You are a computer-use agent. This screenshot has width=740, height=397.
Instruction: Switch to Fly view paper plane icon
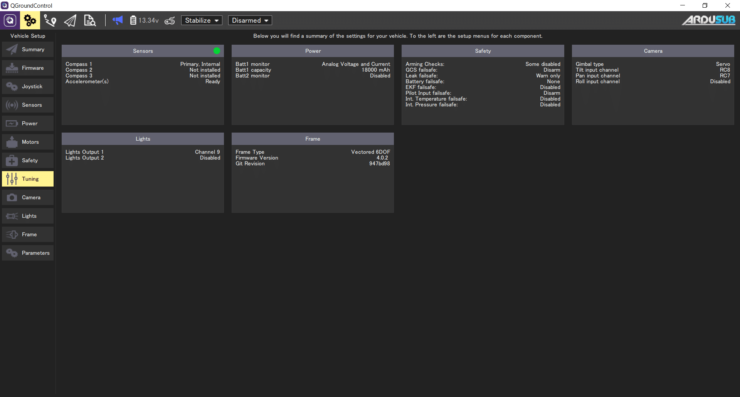pyautogui.click(x=70, y=20)
